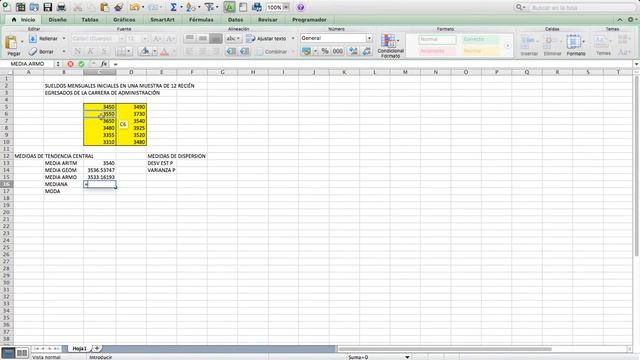
Task: Collapse the ribbon with the caret
Action: 620,20
